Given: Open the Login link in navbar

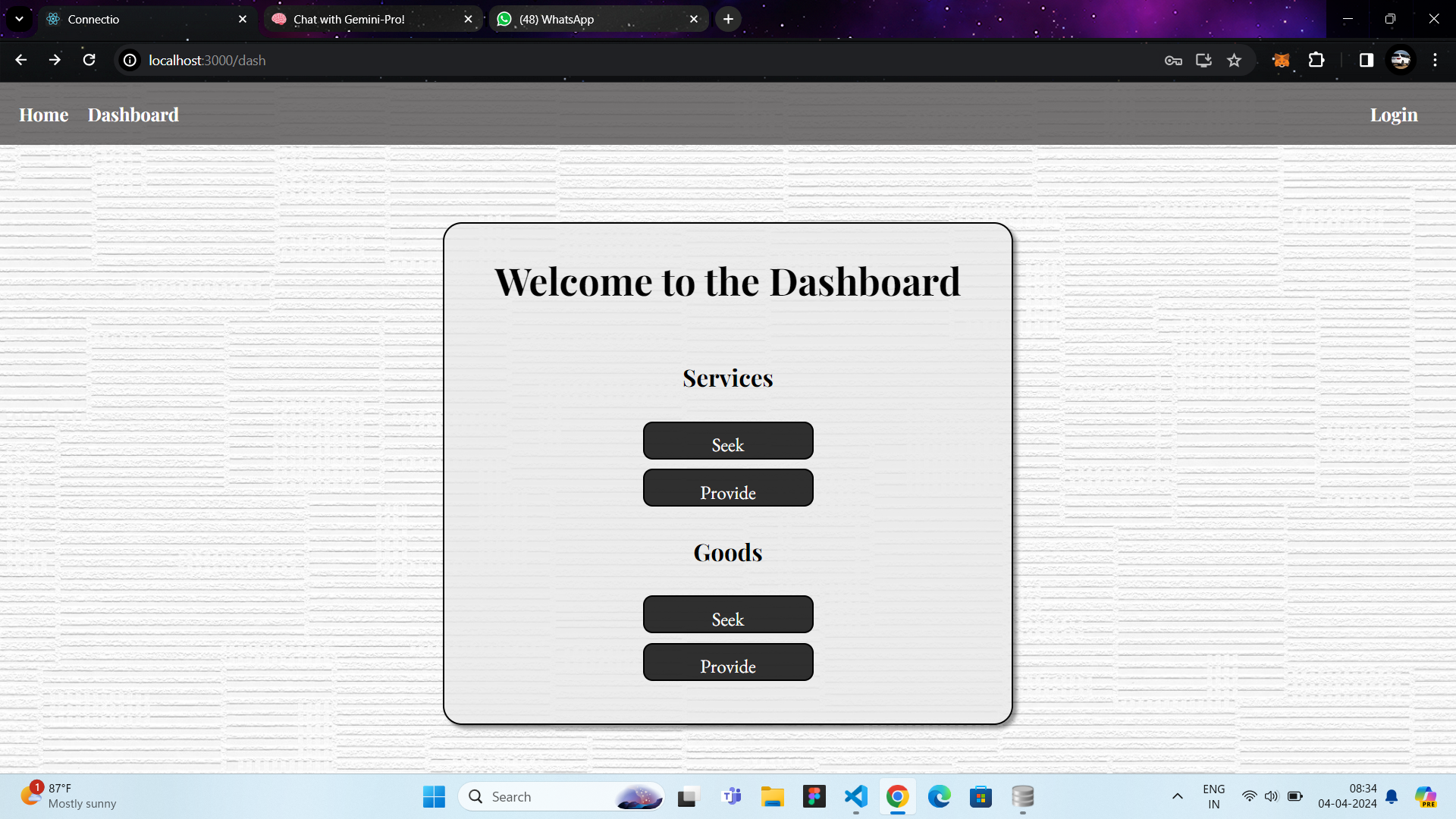Looking at the screenshot, I should pyautogui.click(x=1393, y=115).
